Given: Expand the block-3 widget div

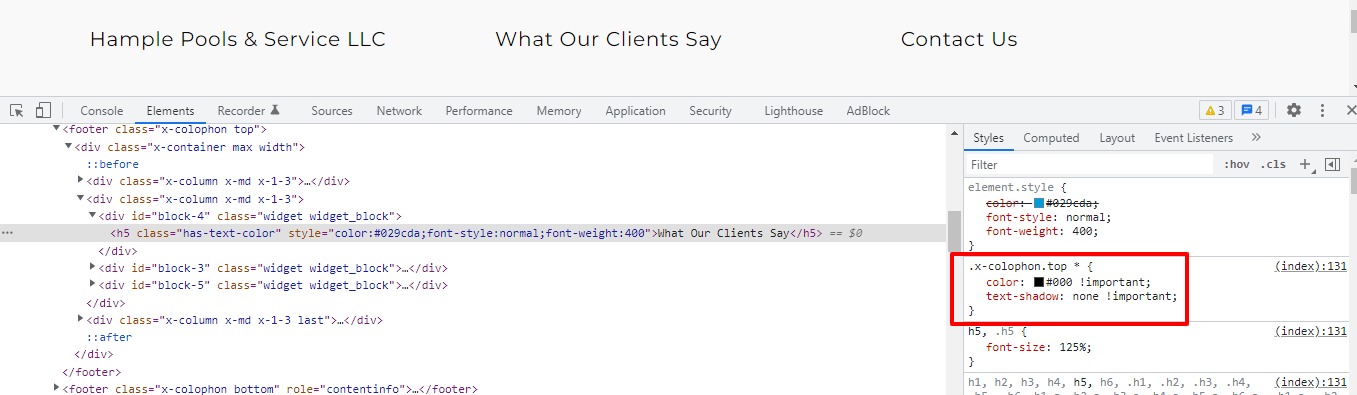Looking at the screenshot, I should coord(92,268).
